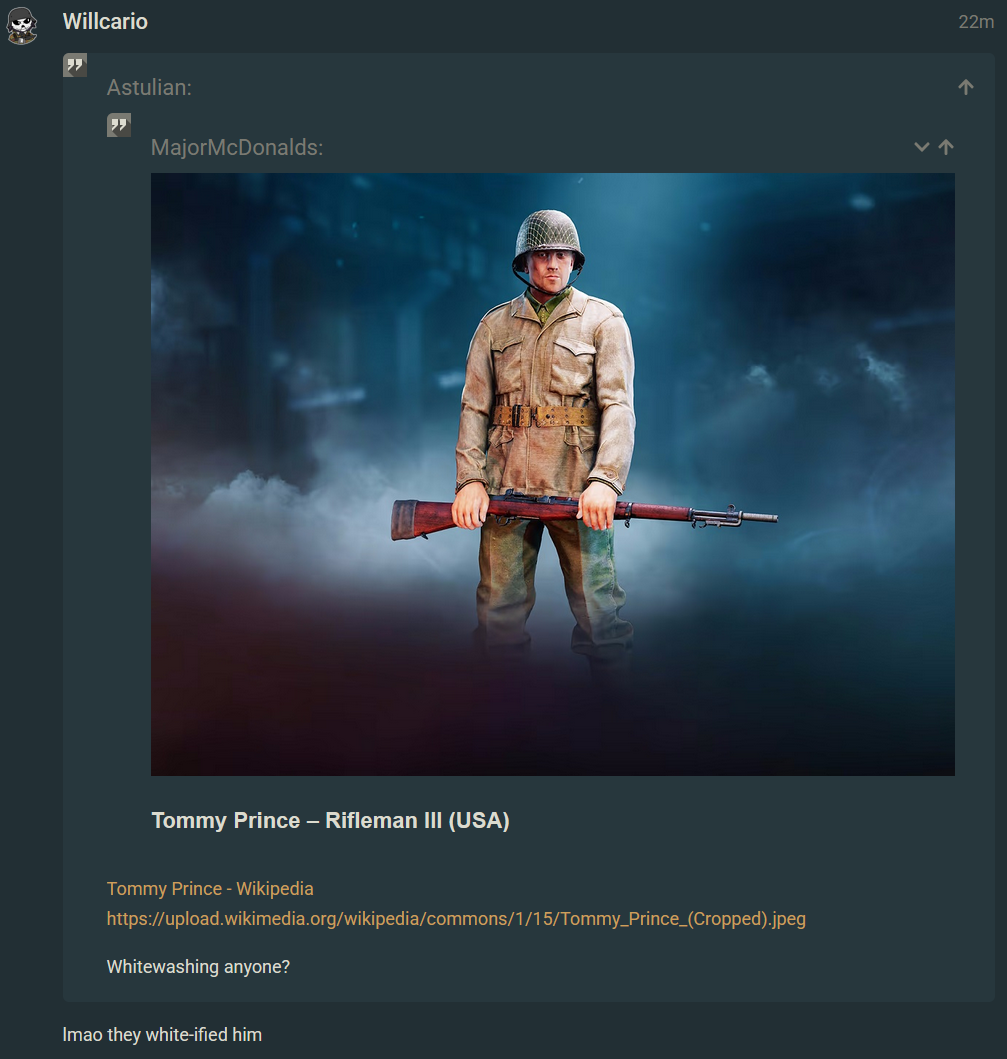The height and width of the screenshot is (1059, 1007).
Task: Open the upload.wikimedia.org Tommy_Prince jpeg link
Action: pos(456,919)
